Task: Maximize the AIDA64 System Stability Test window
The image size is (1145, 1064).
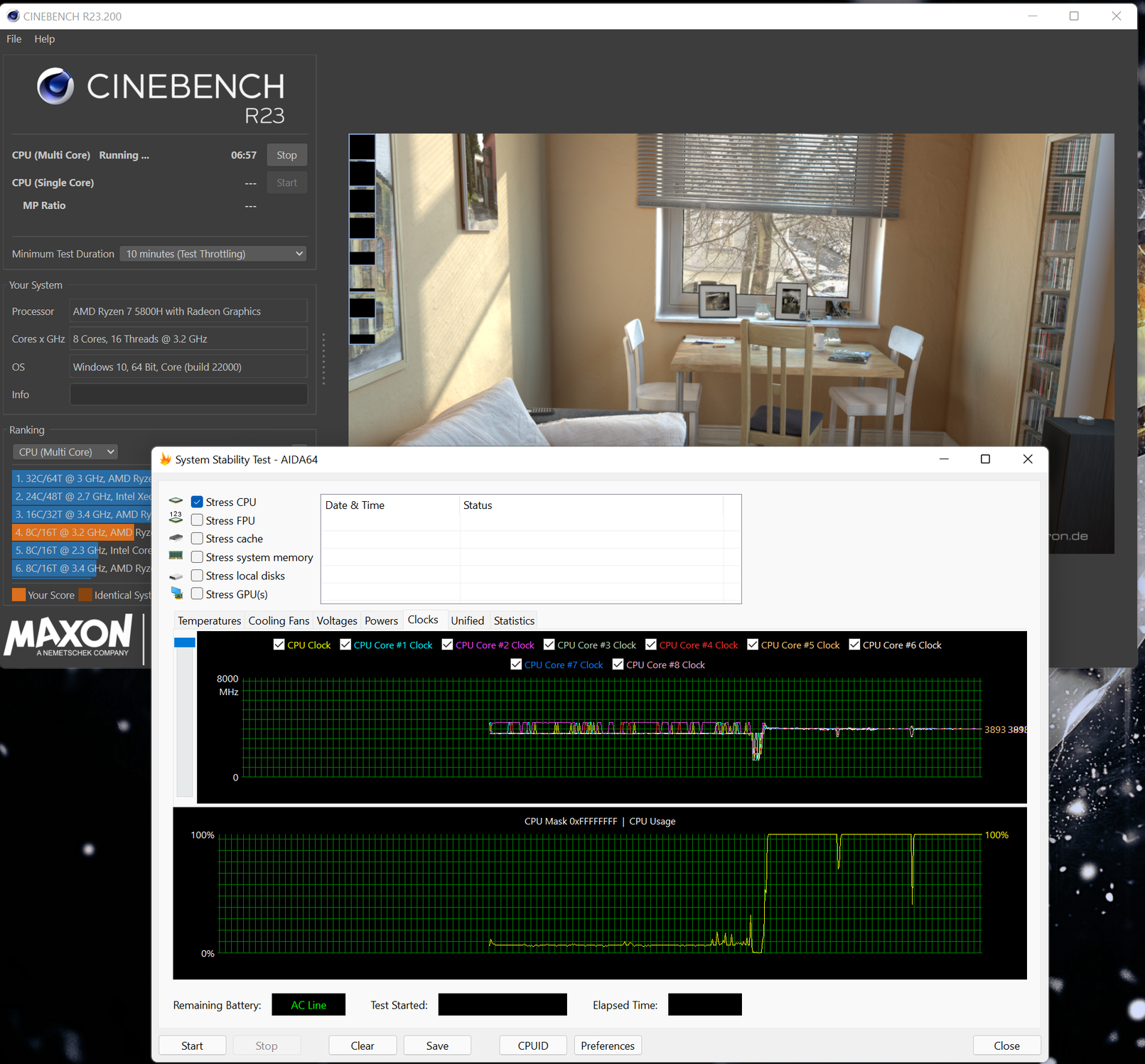Action: (x=985, y=459)
